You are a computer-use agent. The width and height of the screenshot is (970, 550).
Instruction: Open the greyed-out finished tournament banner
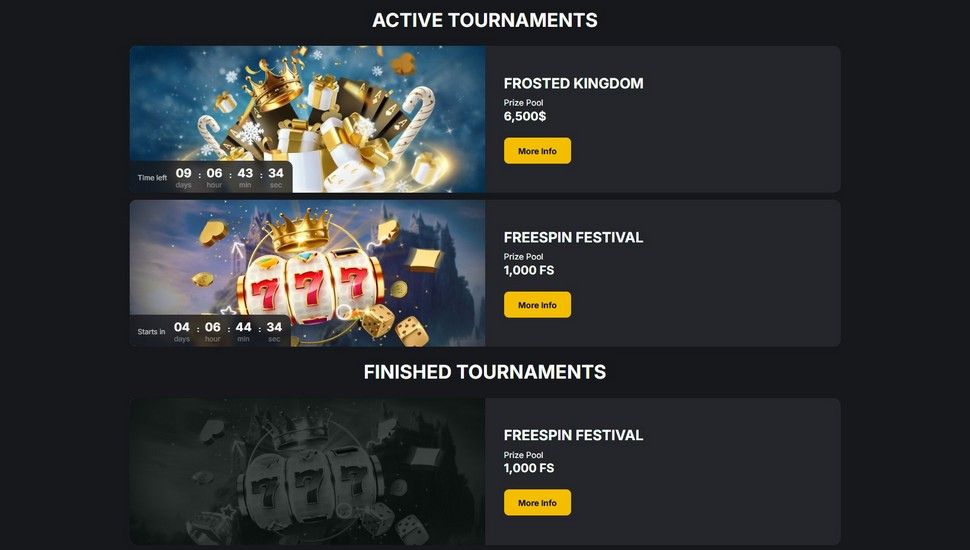pos(307,471)
